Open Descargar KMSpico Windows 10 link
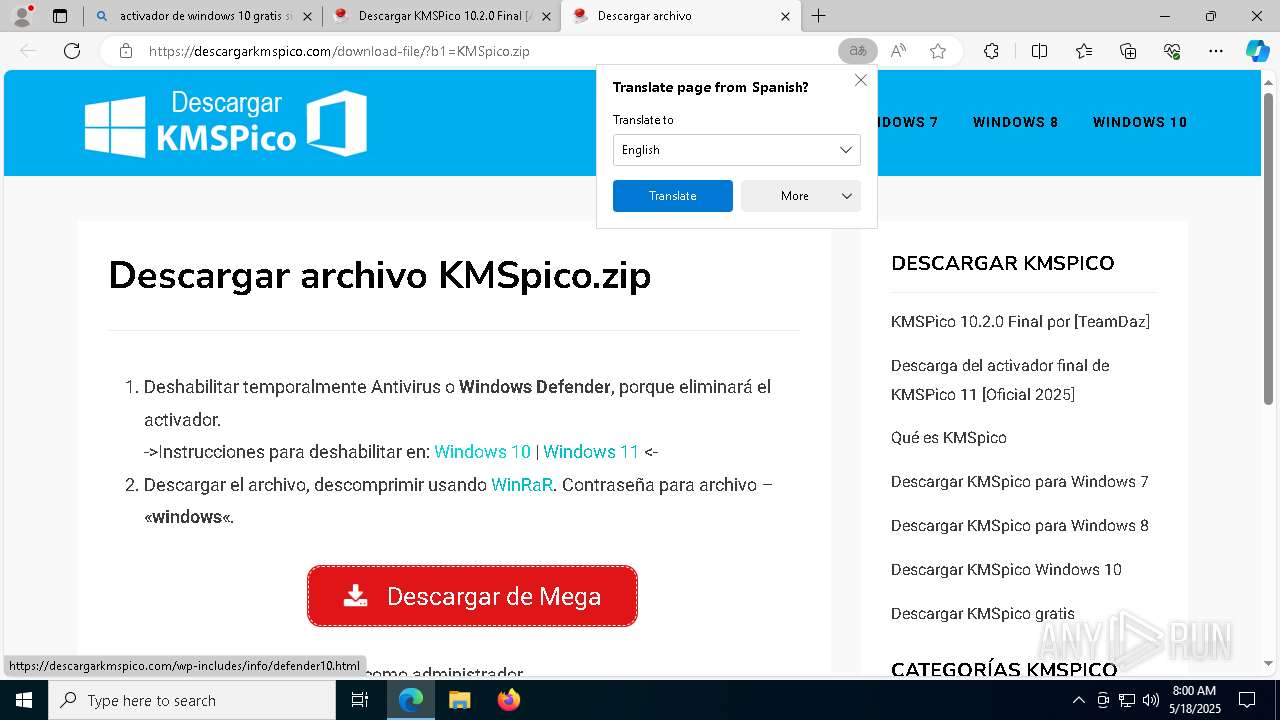This screenshot has width=1280, height=720. pyautogui.click(x=1006, y=570)
